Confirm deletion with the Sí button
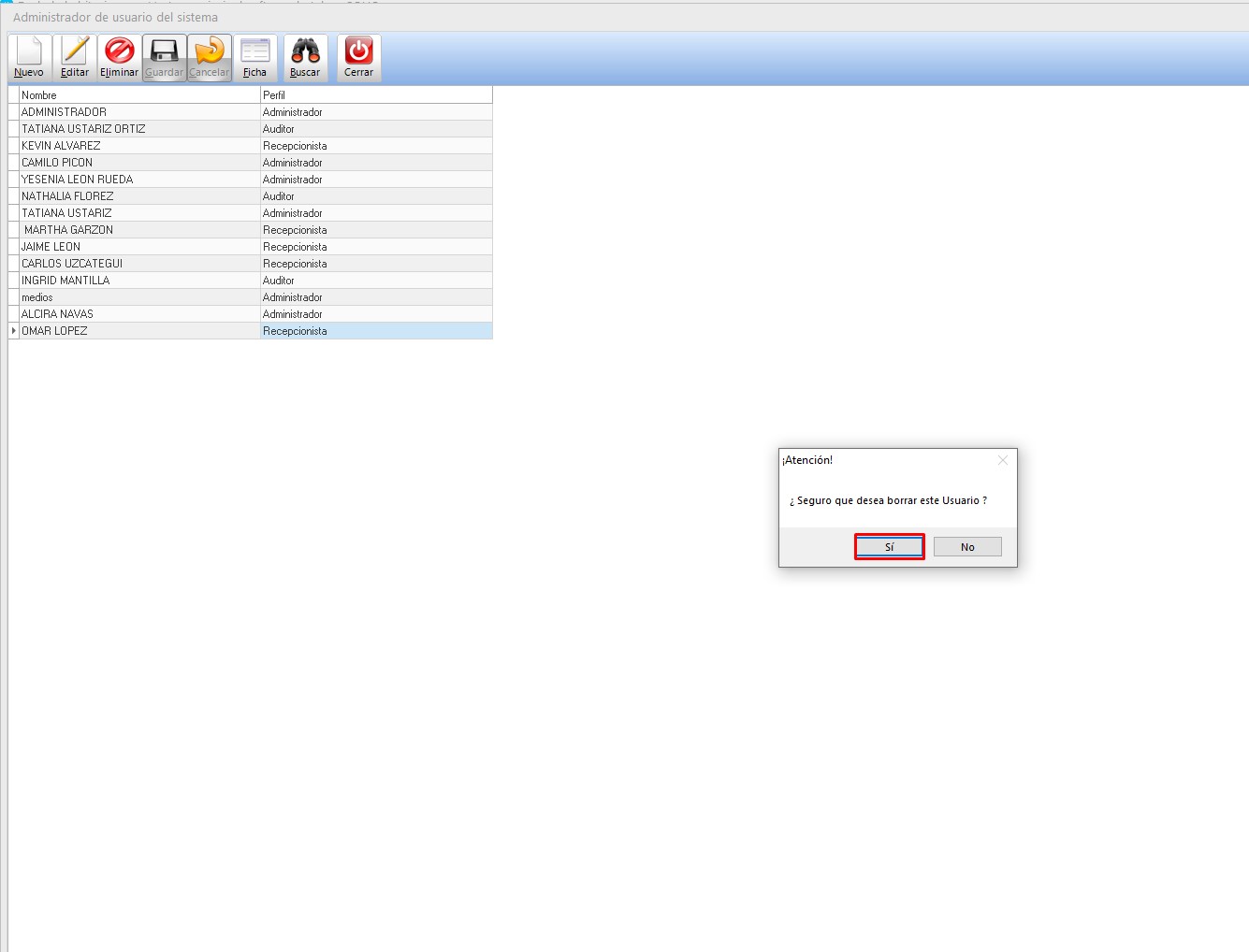Image resolution: width=1249 pixels, height=952 pixels. (889, 547)
